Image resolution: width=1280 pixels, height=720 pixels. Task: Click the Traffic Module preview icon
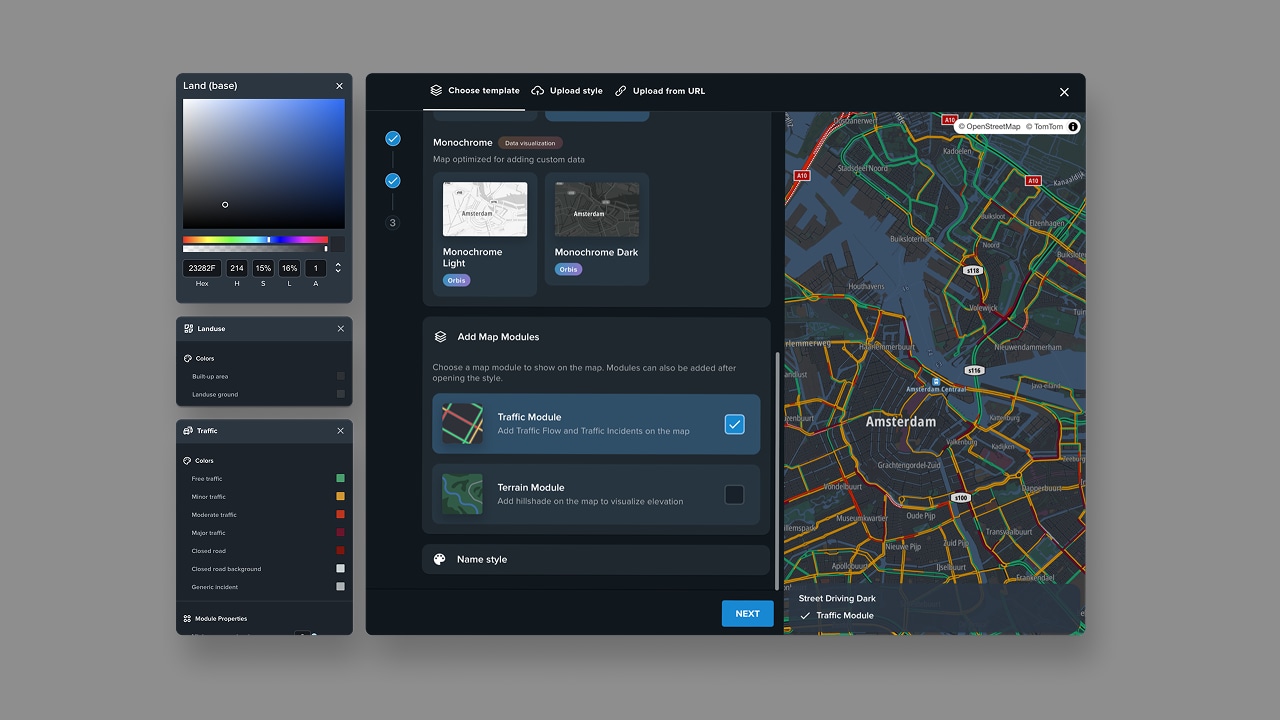point(462,423)
